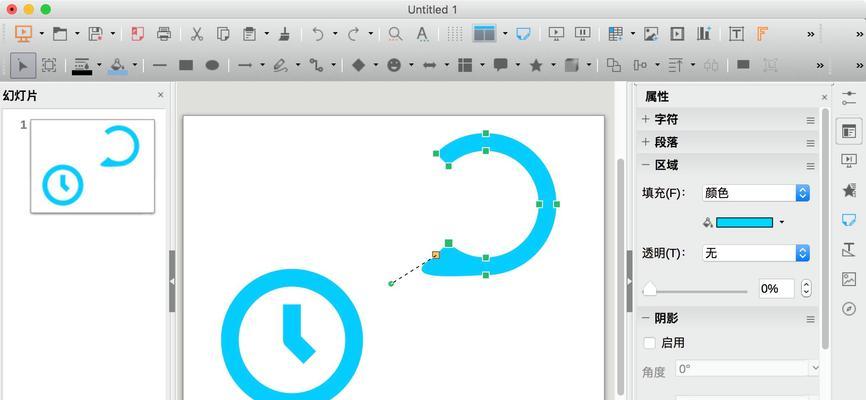Open the 透明 transparency type combo box
This screenshot has height=400, width=866.
click(x=756, y=253)
